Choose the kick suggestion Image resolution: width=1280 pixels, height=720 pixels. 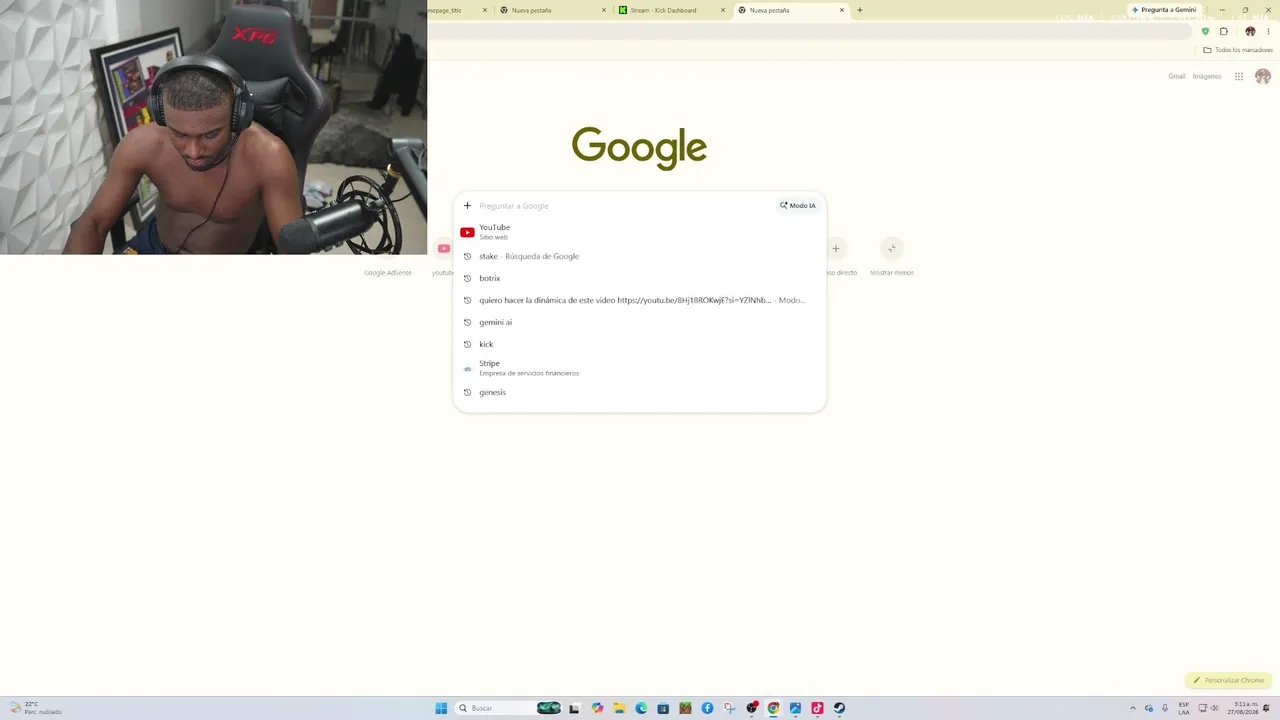tap(640, 344)
